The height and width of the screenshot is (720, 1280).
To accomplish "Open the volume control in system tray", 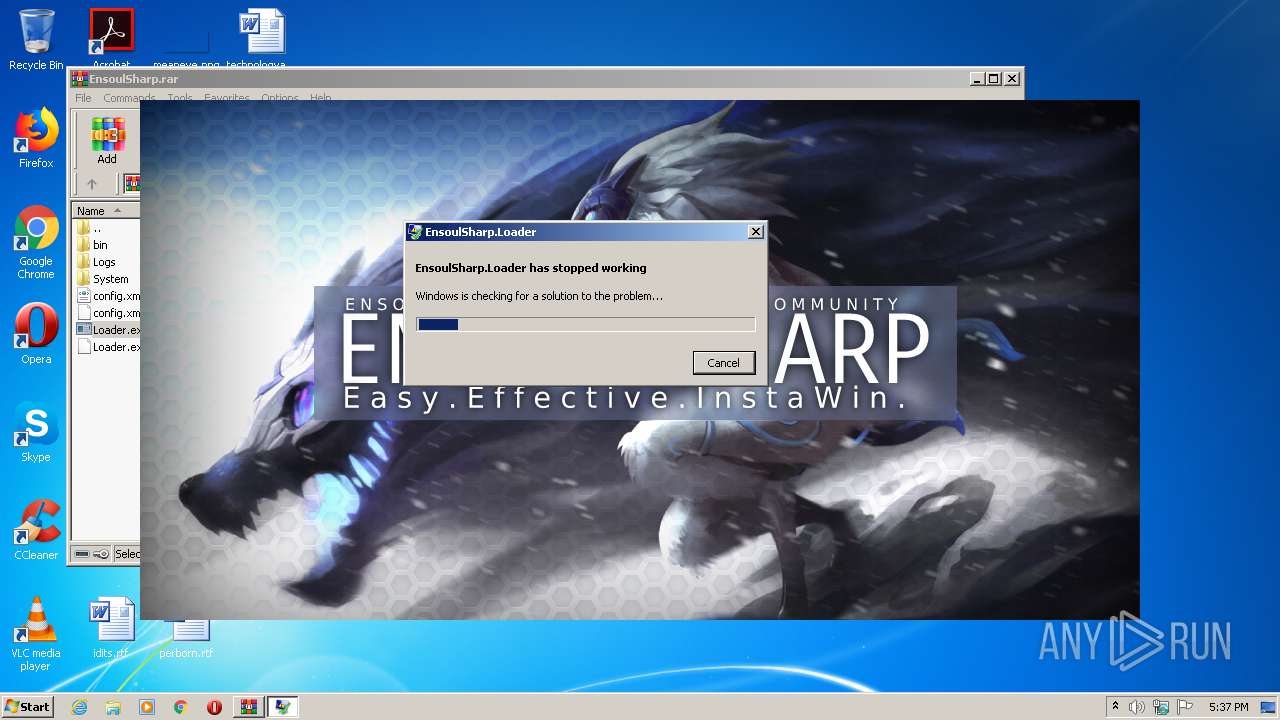I will 1137,707.
